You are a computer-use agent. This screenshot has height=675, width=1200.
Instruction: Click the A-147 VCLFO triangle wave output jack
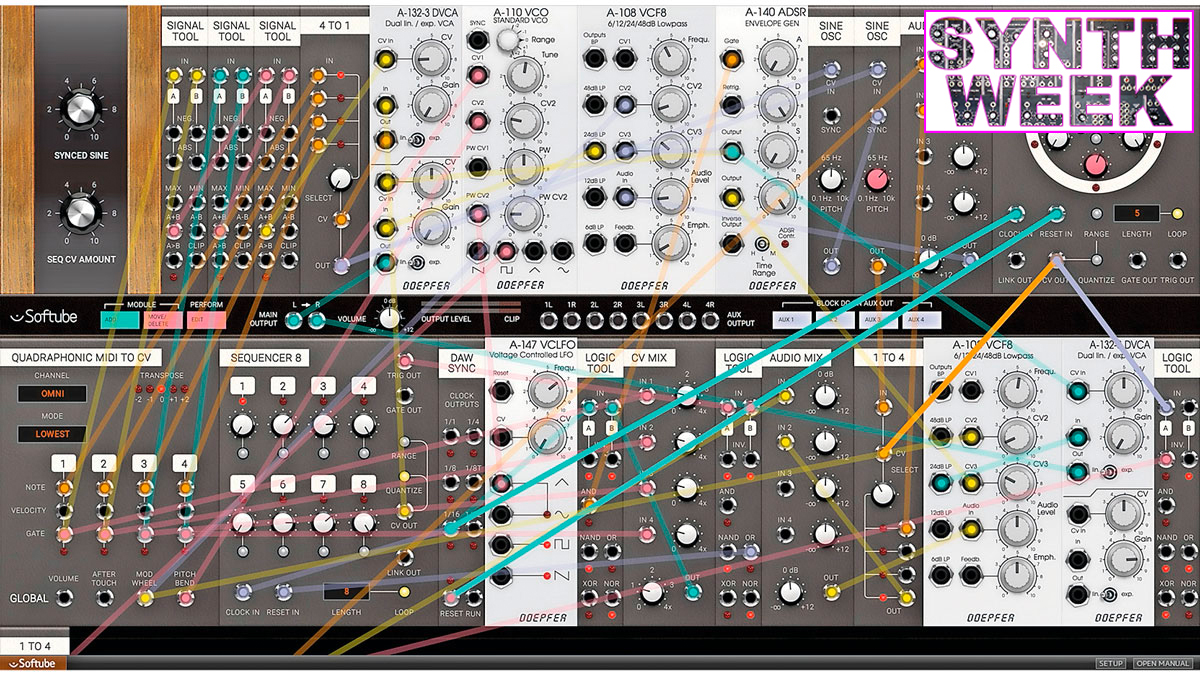502,483
